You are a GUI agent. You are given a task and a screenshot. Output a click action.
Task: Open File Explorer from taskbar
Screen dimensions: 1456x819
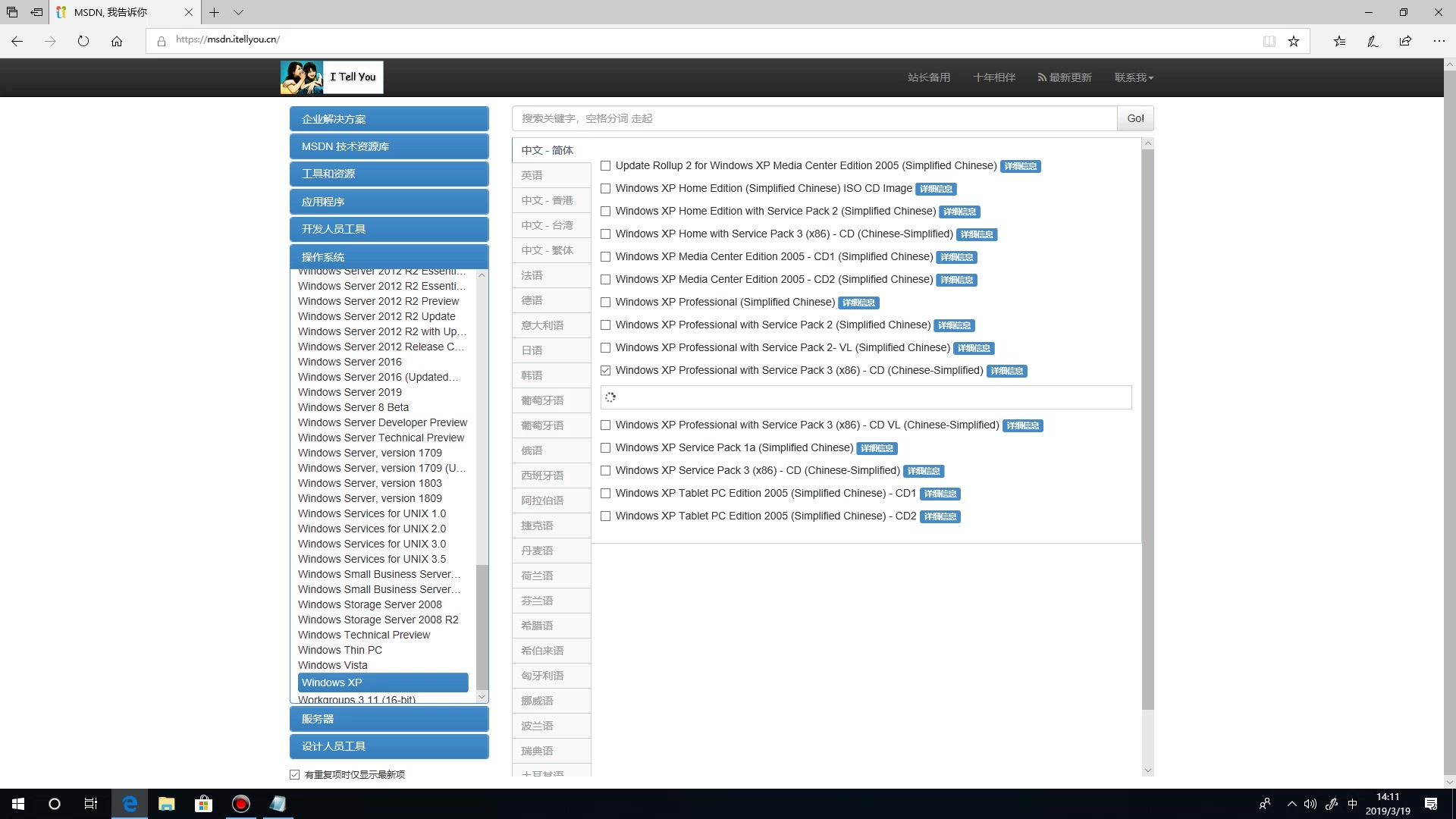[x=166, y=804]
